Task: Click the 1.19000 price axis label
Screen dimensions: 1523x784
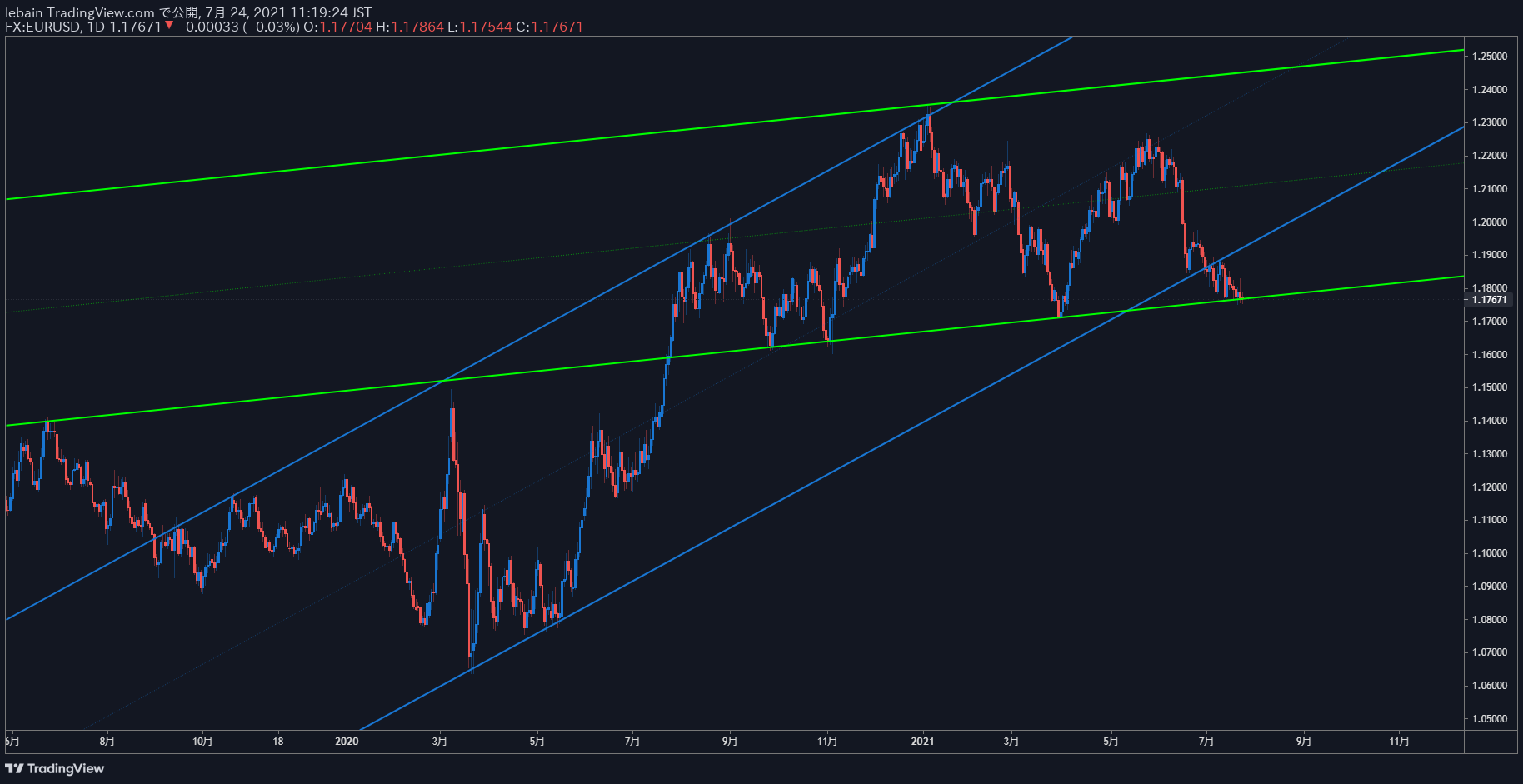Action: (x=1490, y=255)
